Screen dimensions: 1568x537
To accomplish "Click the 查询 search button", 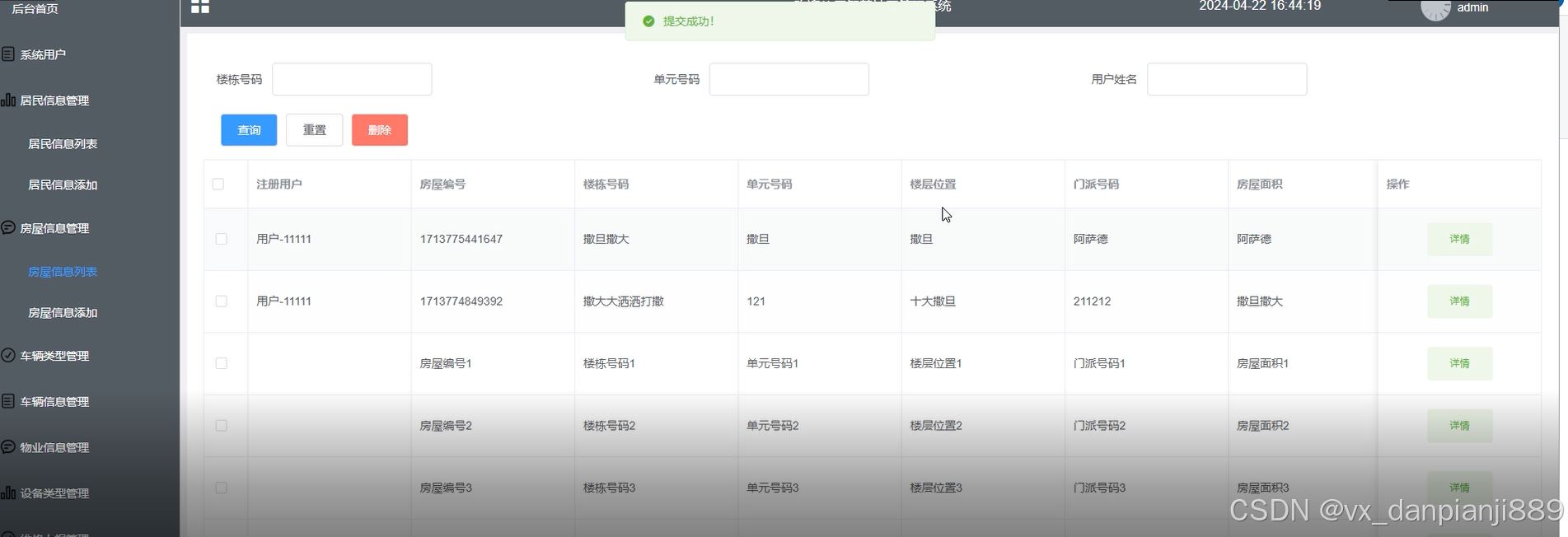I will [x=249, y=130].
